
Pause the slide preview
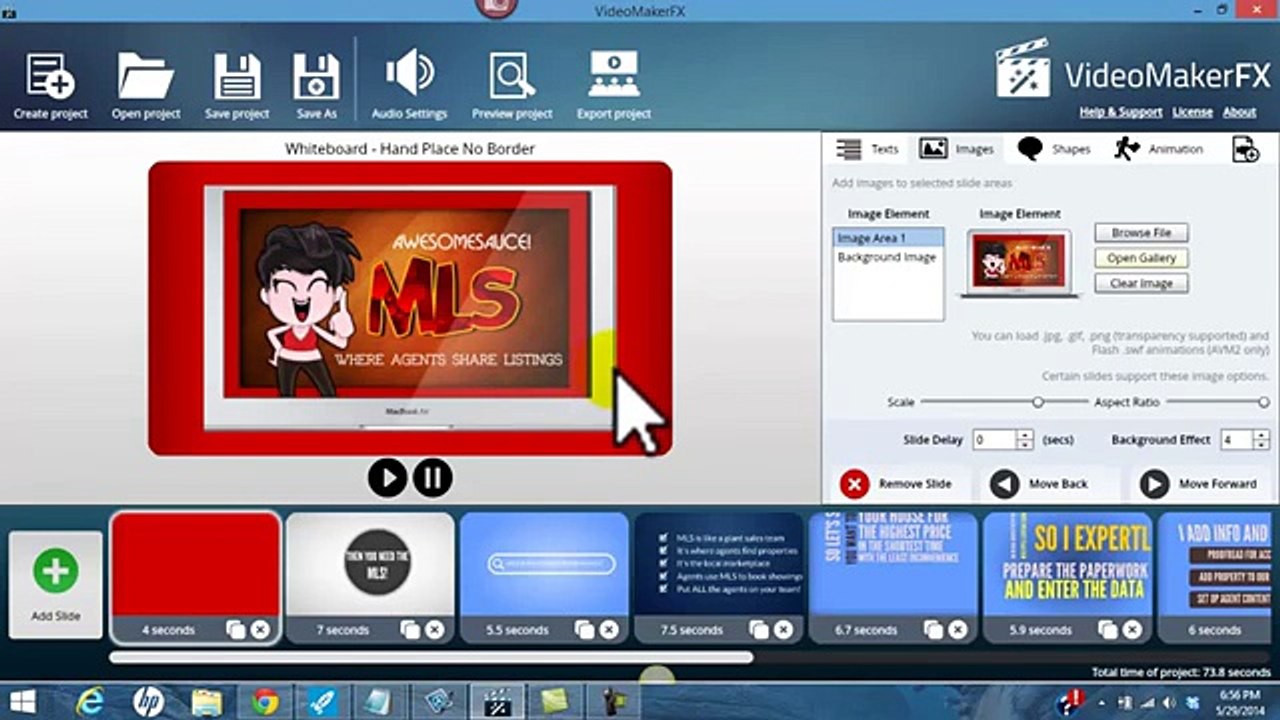(433, 478)
